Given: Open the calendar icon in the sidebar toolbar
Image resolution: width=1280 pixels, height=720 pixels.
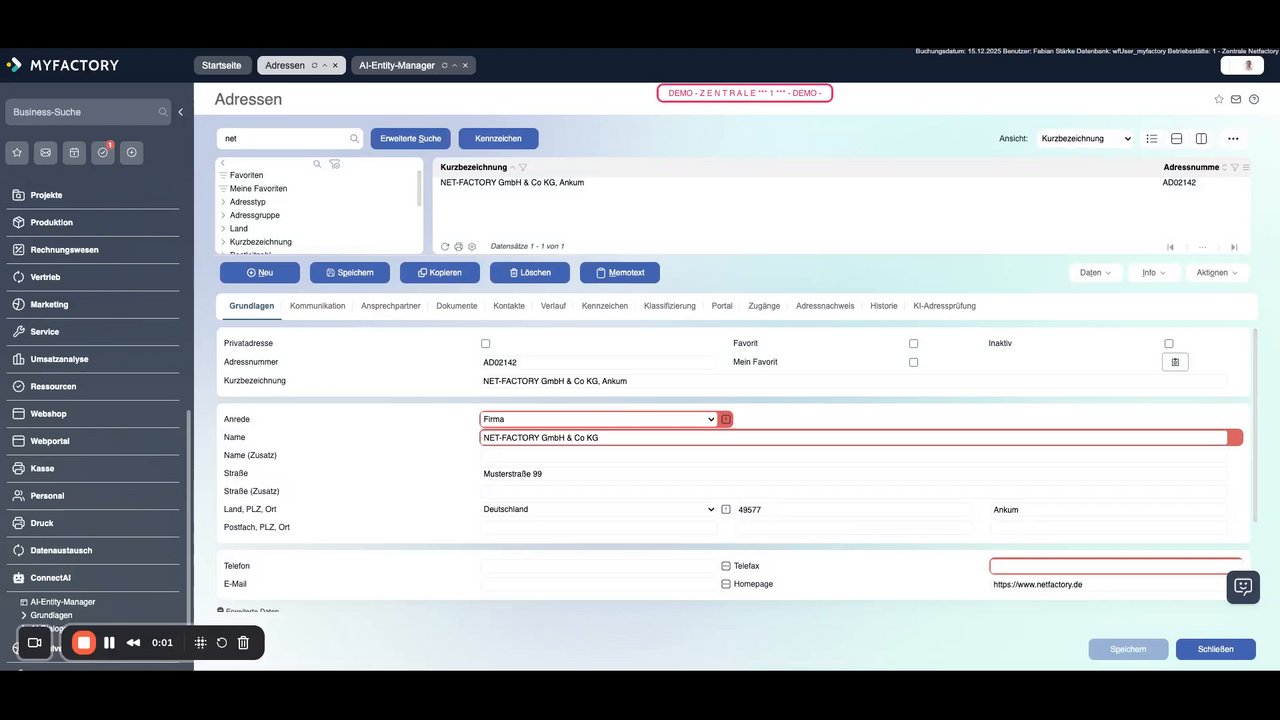Looking at the screenshot, I should click(74, 153).
